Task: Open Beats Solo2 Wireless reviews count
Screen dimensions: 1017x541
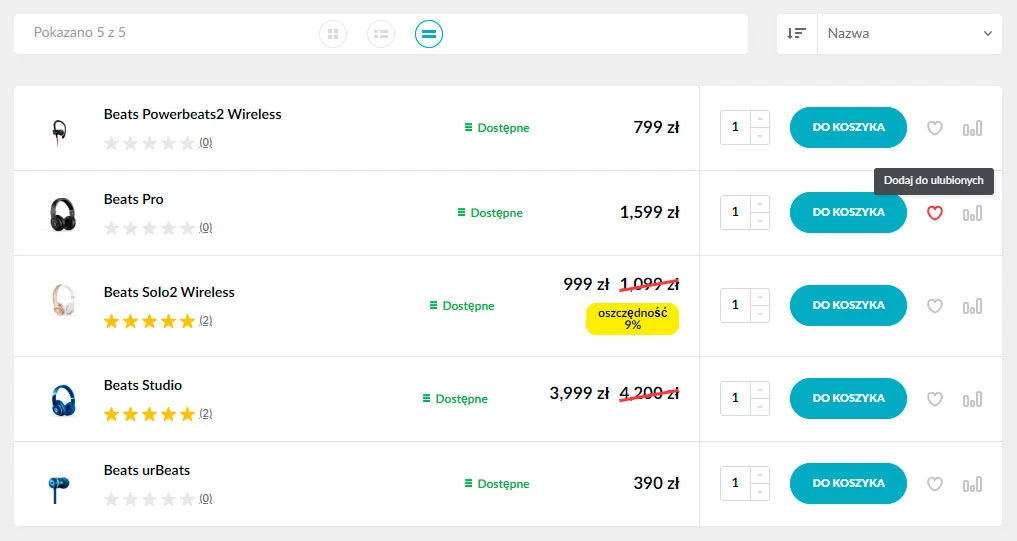Action: 206,320
